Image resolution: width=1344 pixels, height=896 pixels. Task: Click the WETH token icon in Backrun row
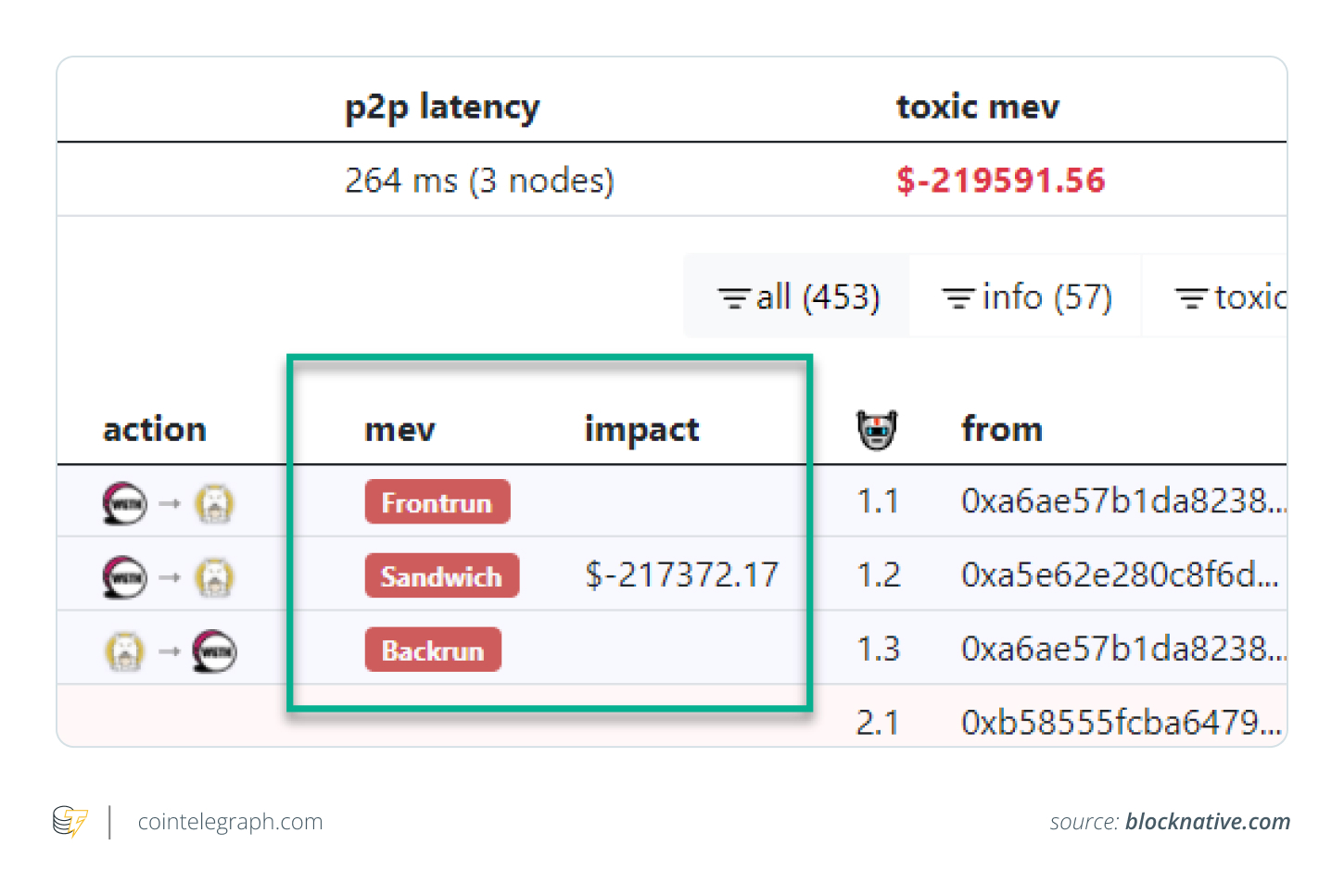tap(214, 651)
